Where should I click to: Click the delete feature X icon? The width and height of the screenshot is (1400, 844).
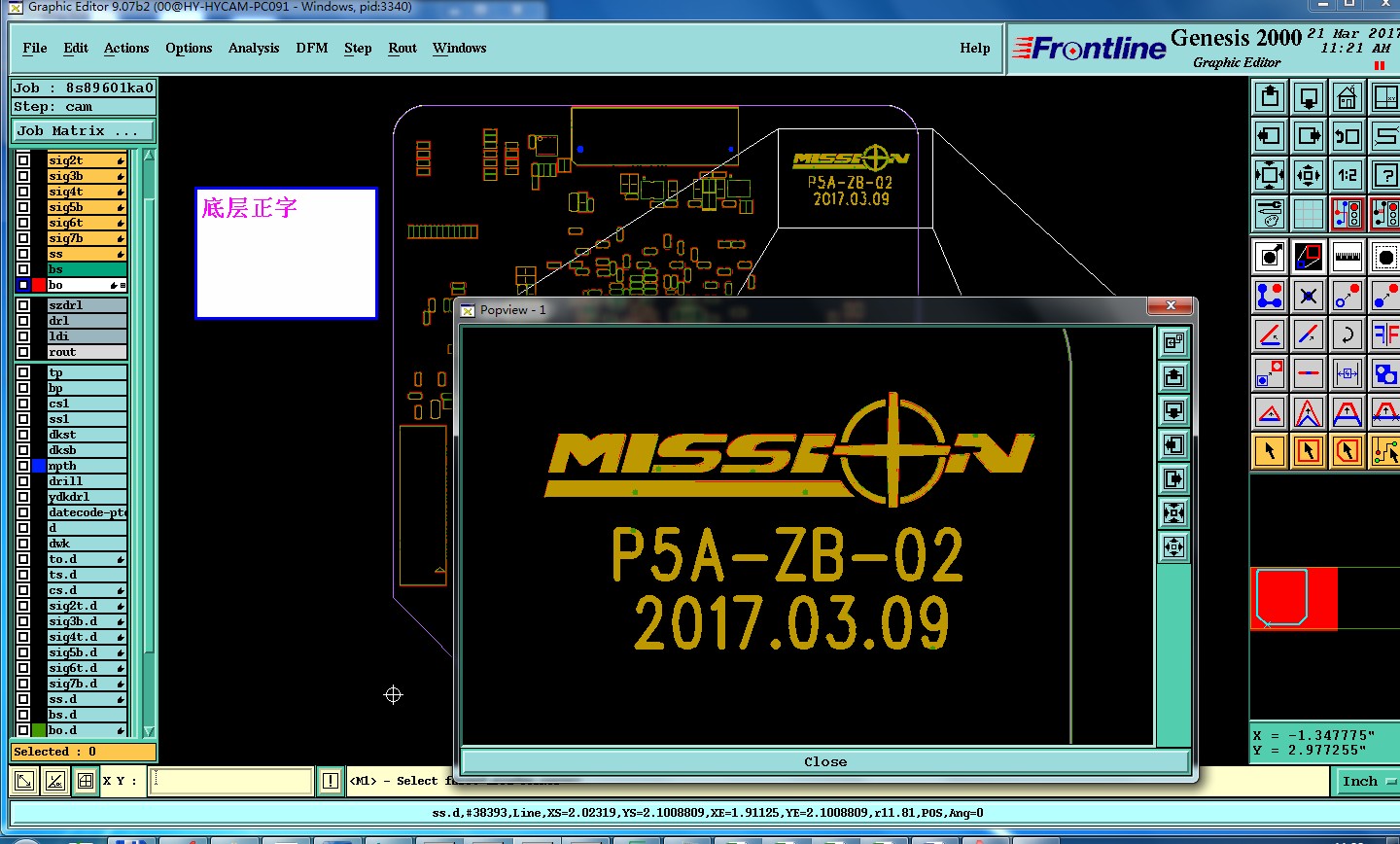tap(1309, 296)
